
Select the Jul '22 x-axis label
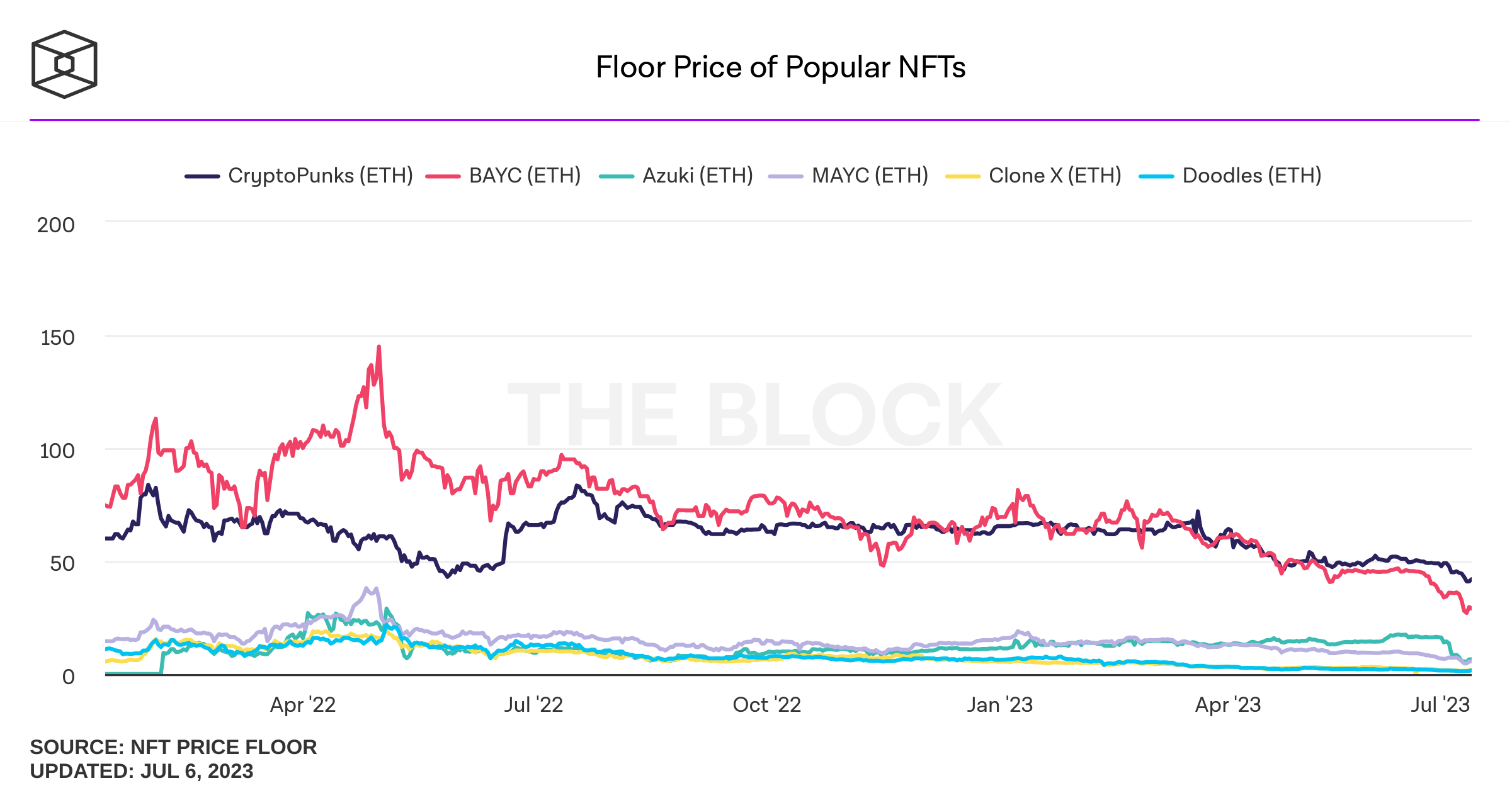(533, 705)
